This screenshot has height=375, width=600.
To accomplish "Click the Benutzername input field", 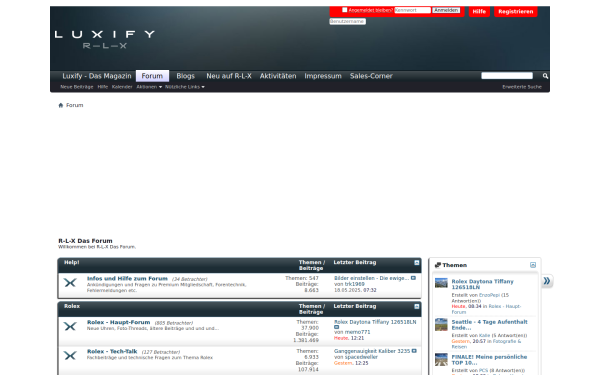I will pyautogui.click(x=348, y=21).
